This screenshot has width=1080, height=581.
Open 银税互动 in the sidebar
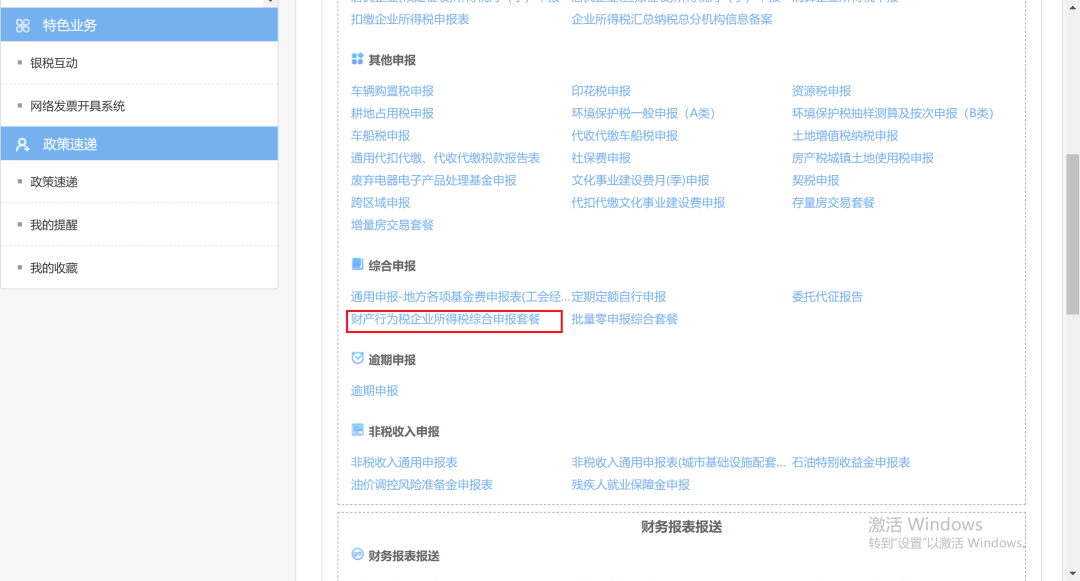[x=54, y=63]
